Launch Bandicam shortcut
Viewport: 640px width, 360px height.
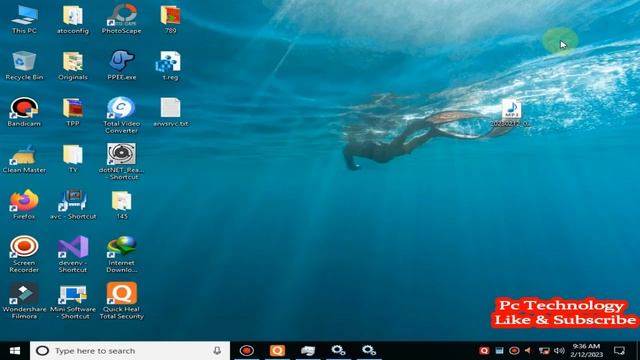24,112
